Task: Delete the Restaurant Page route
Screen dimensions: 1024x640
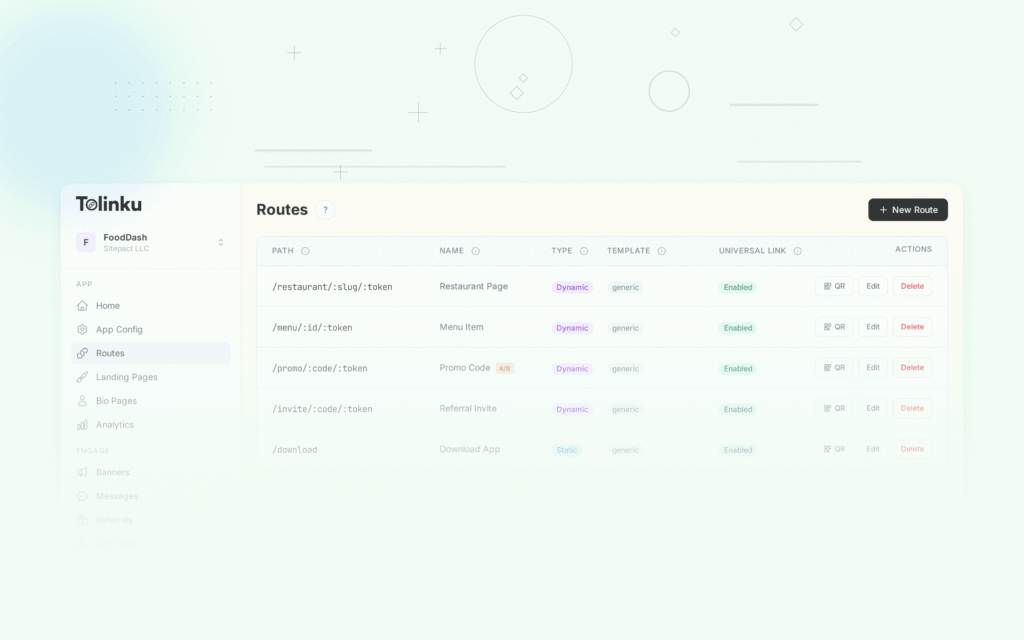Action: click(912, 286)
